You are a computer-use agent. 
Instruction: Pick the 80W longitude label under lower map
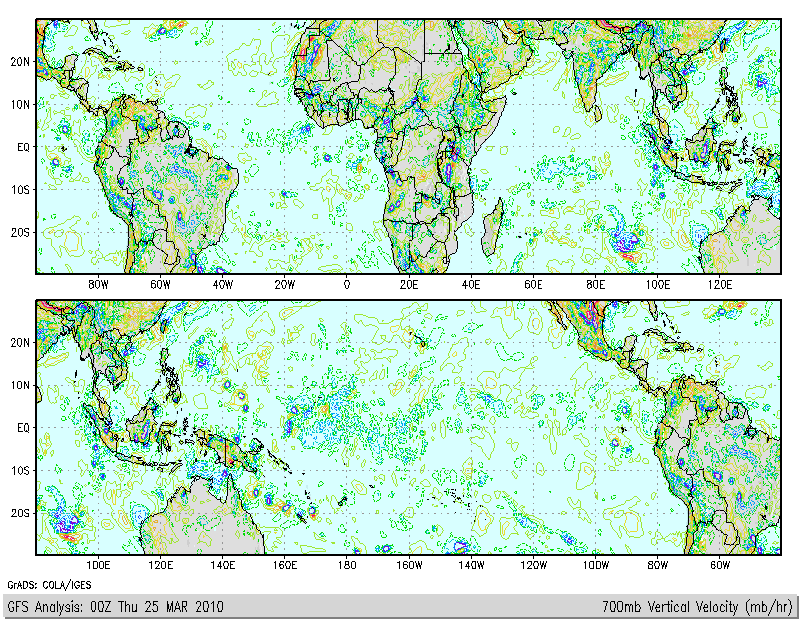[658, 565]
